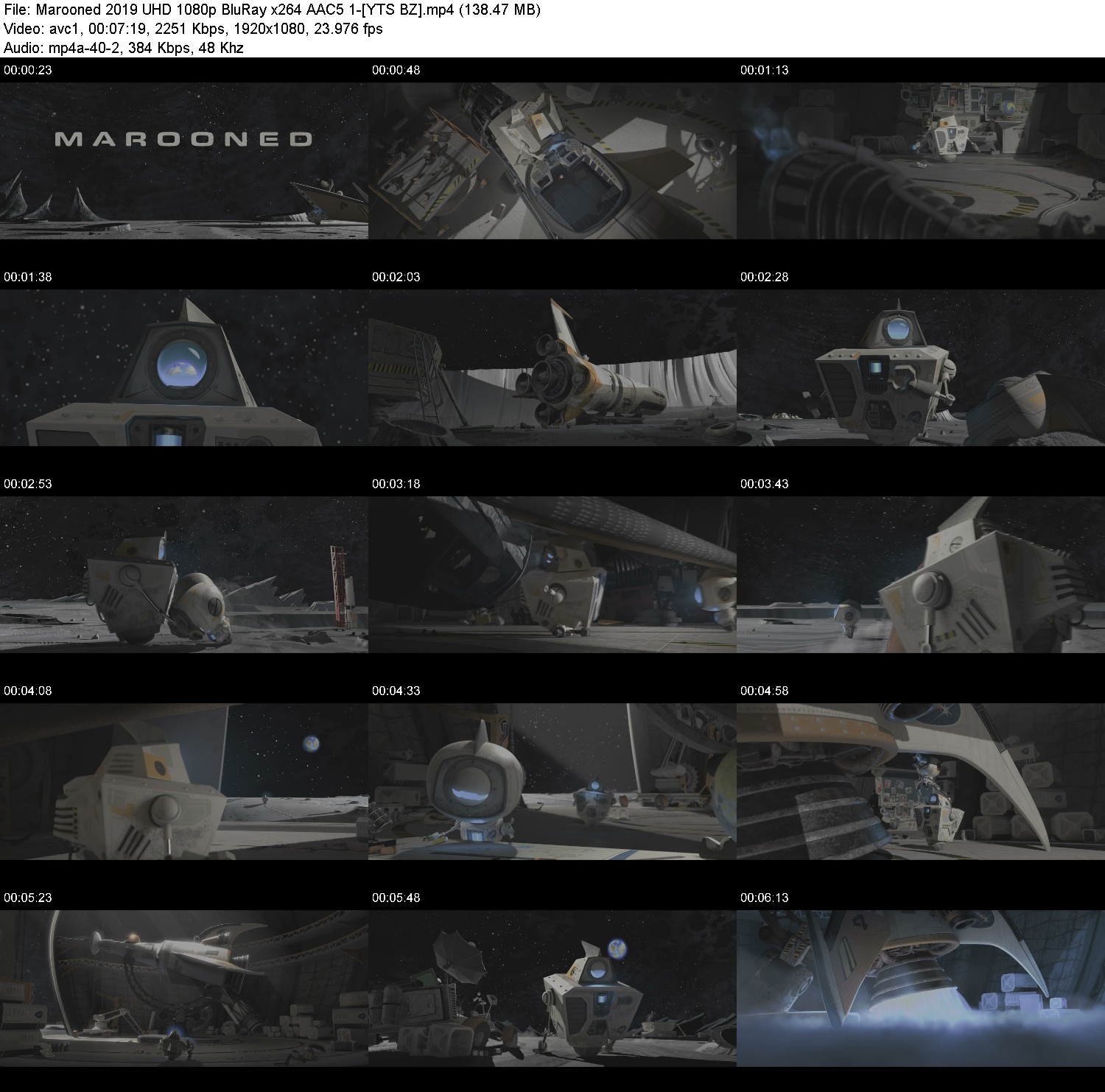Pick the 00:04:33 round robot thumbnail

click(552, 781)
